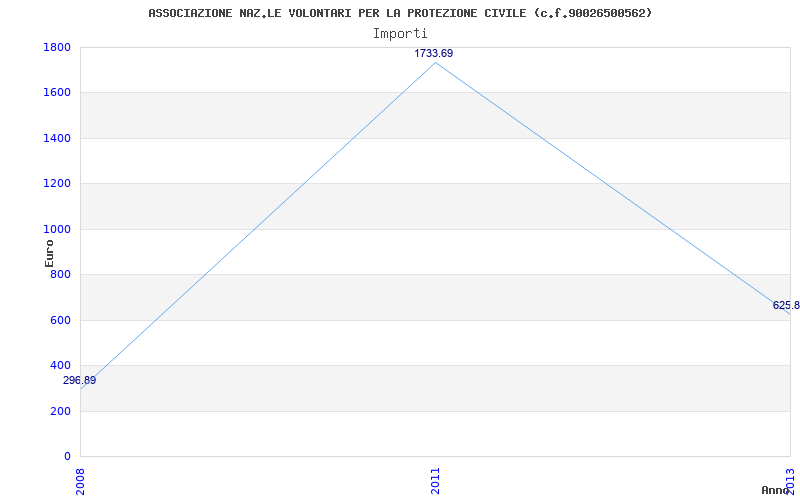Click the Anno x-axis title

[776, 490]
